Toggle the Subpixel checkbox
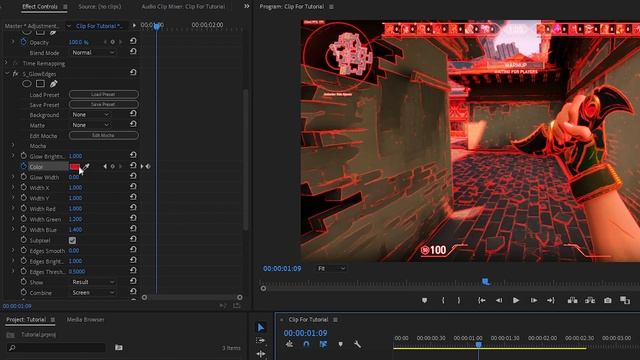 click(72, 240)
